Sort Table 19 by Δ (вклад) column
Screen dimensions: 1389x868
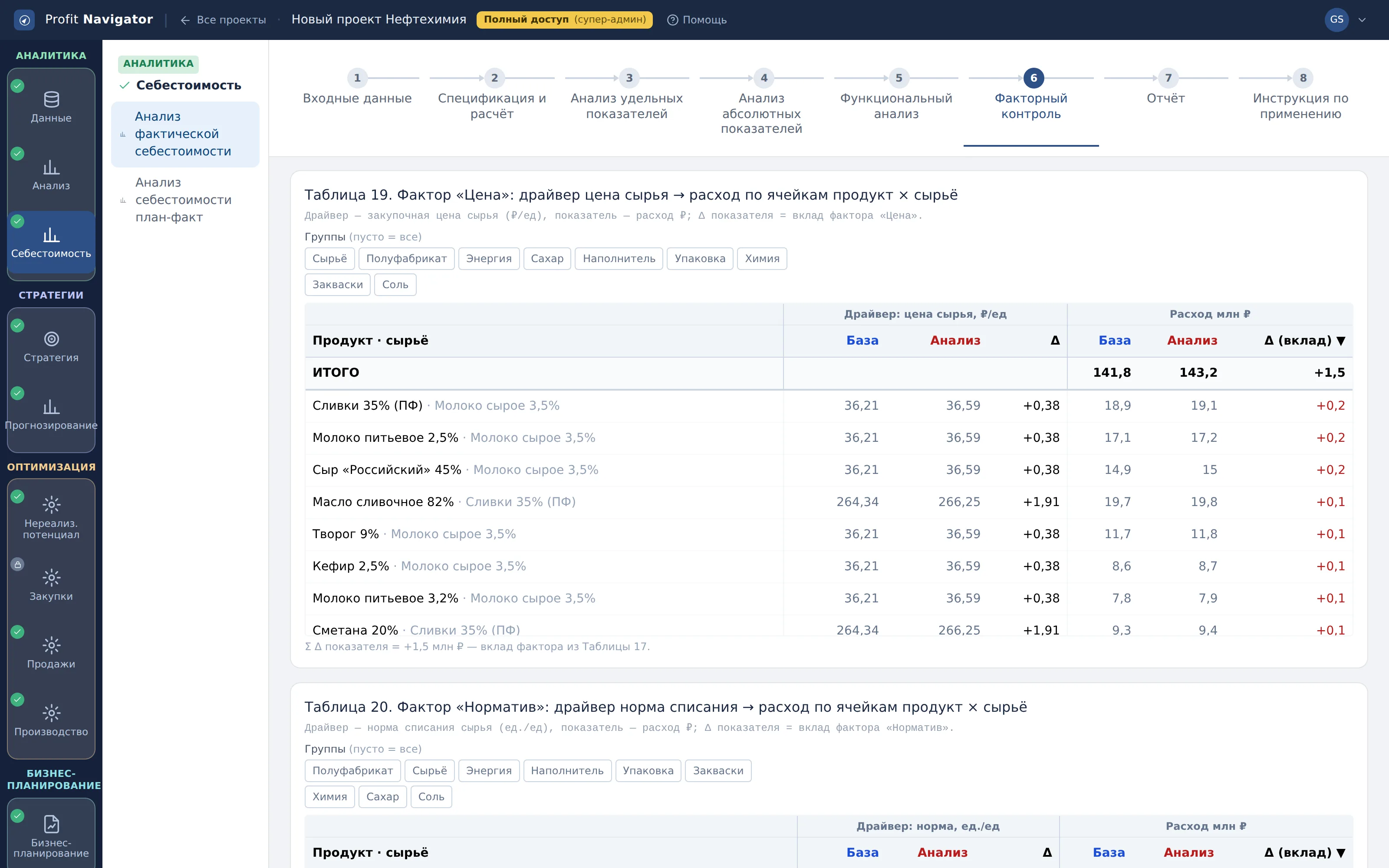(1305, 341)
